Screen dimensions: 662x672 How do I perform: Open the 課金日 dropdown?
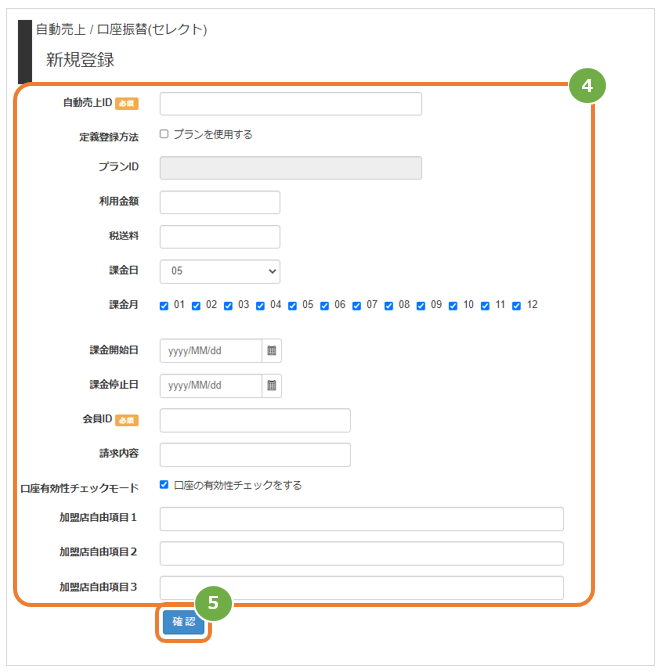pos(220,271)
